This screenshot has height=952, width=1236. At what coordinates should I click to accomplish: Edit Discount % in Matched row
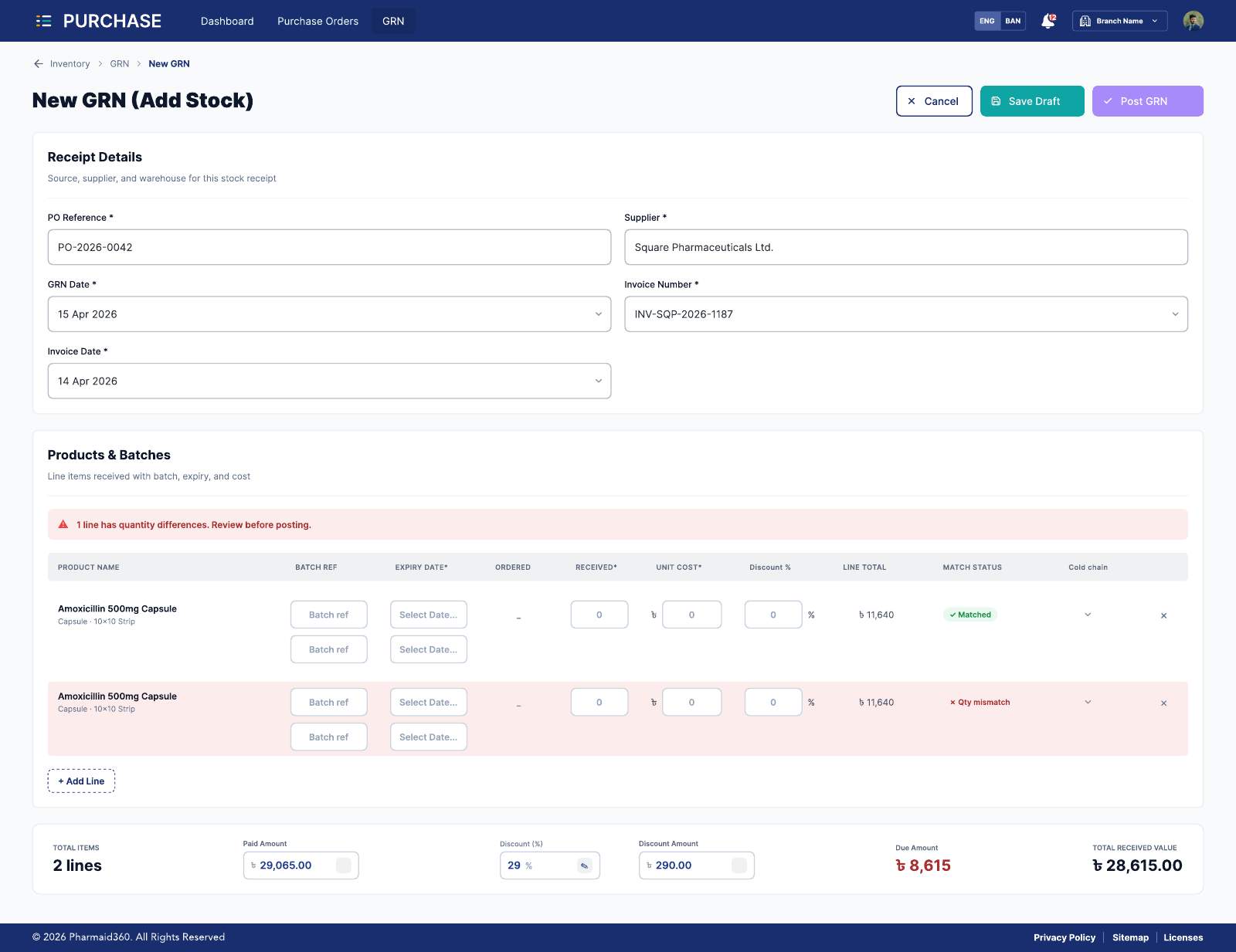[773, 615]
